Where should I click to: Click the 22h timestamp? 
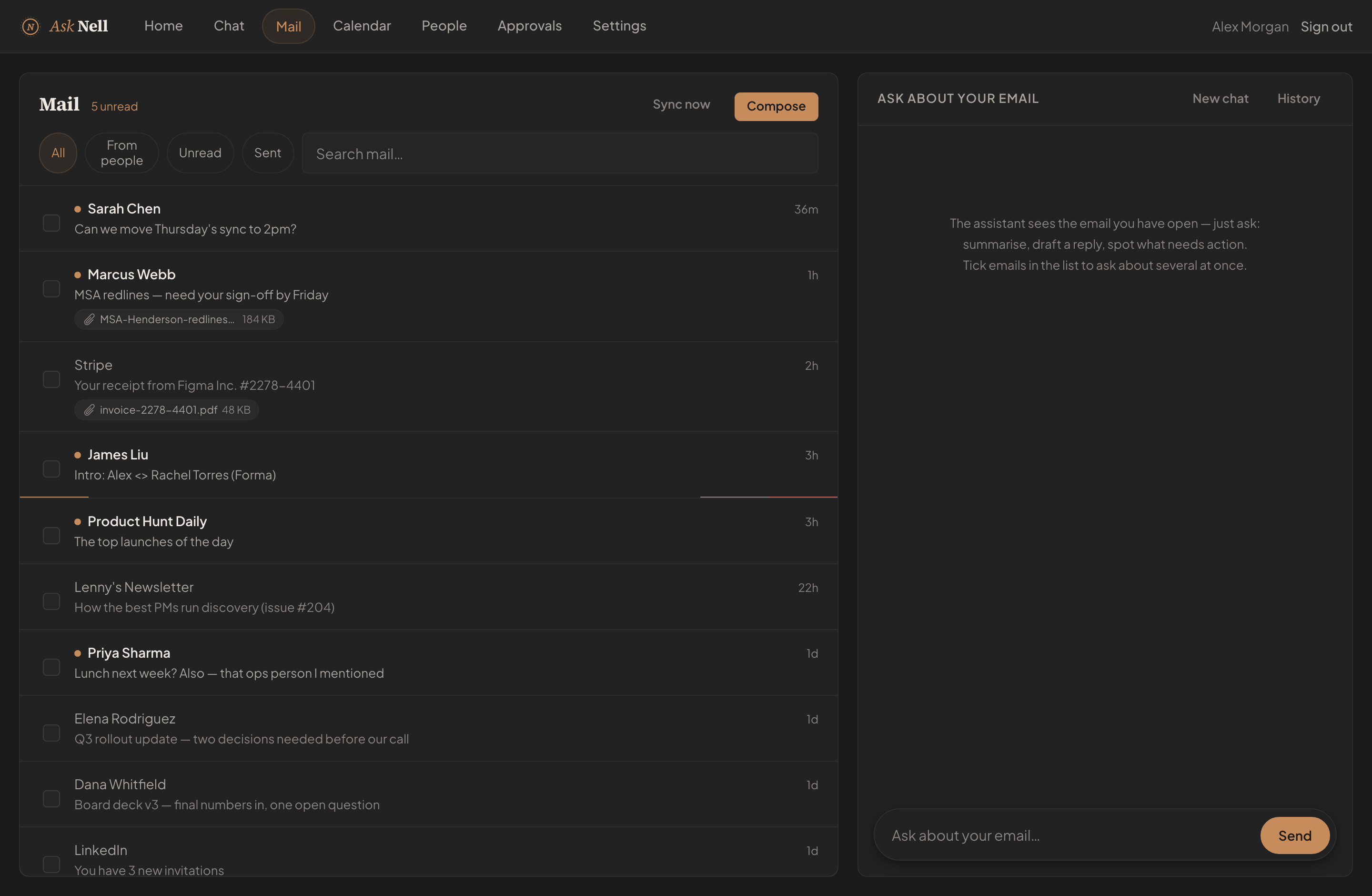(x=807, y=588)
